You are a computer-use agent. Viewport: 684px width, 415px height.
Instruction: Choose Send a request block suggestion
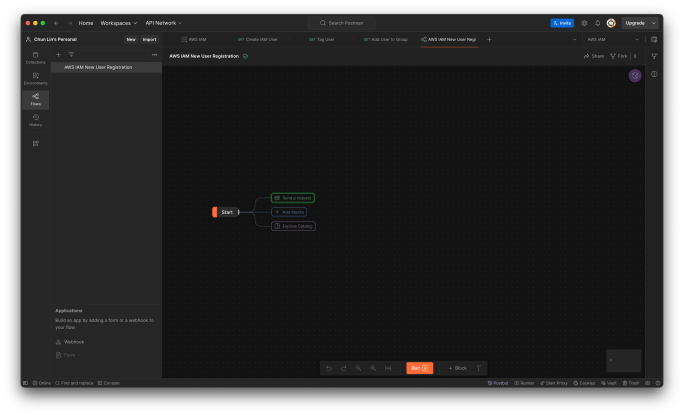click(x=293, y=198)
